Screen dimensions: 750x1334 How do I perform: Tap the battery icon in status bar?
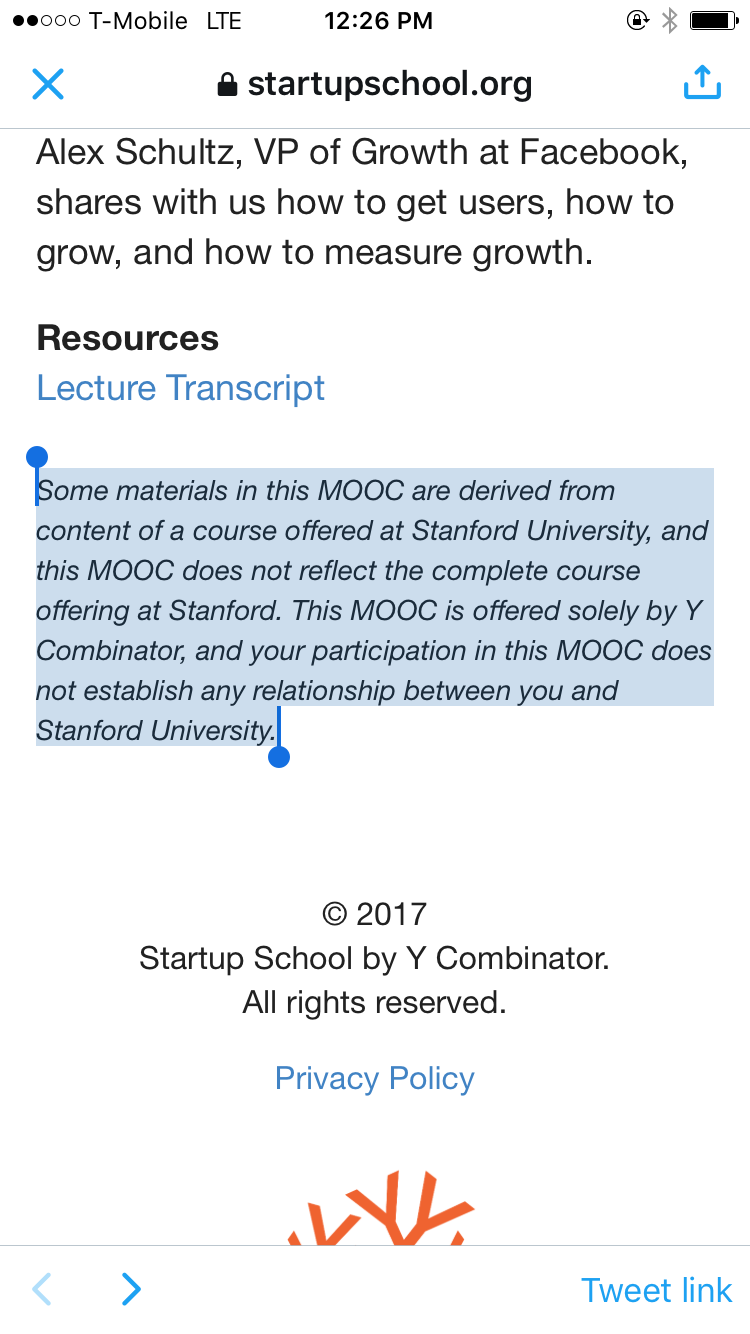713,21
